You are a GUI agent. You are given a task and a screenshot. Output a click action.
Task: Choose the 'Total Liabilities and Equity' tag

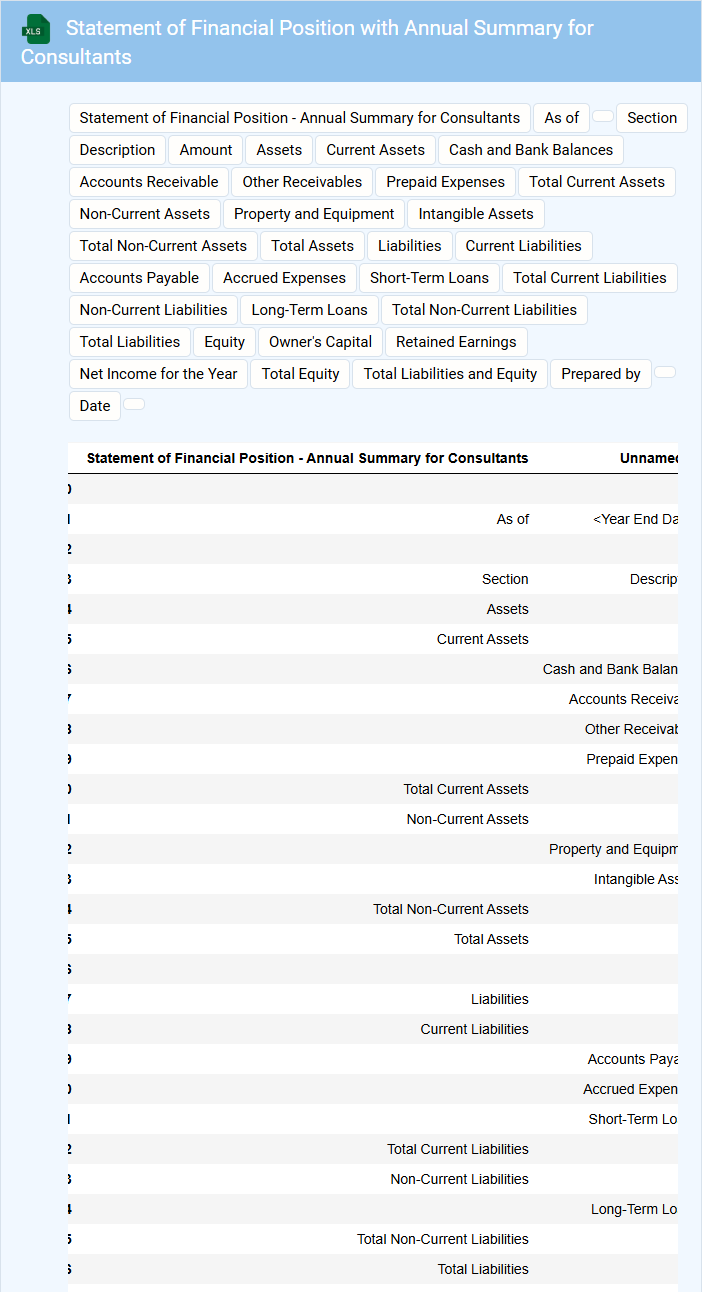point(450,374)
